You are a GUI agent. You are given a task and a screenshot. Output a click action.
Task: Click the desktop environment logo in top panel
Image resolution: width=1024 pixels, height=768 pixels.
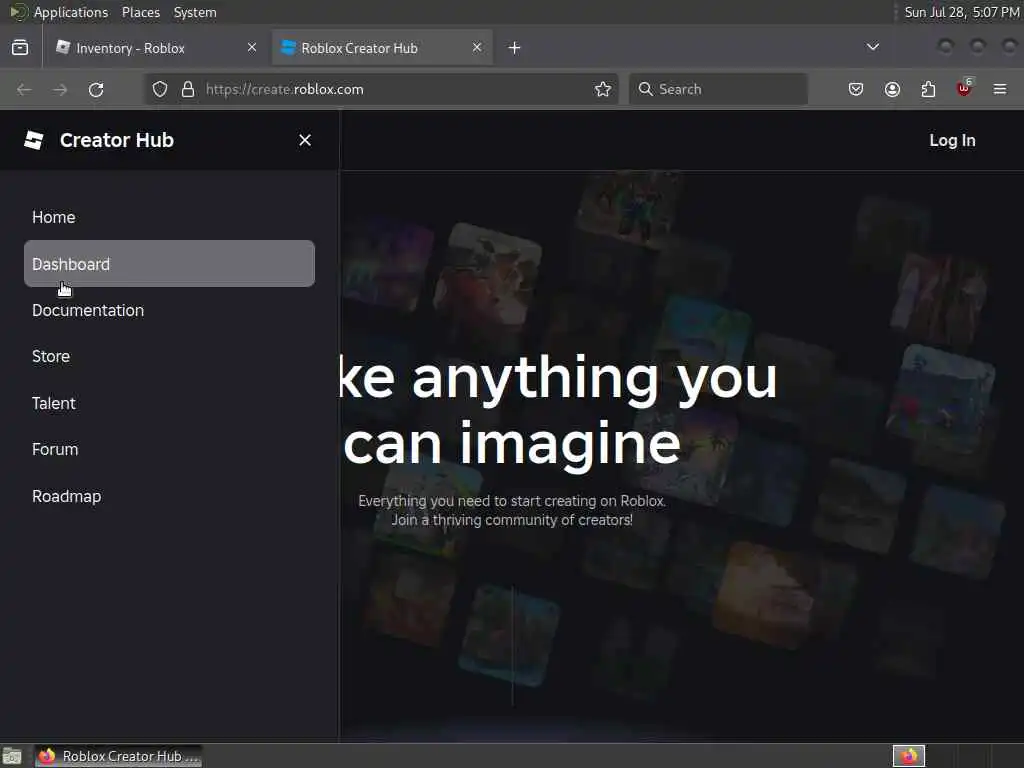(18, 12)
